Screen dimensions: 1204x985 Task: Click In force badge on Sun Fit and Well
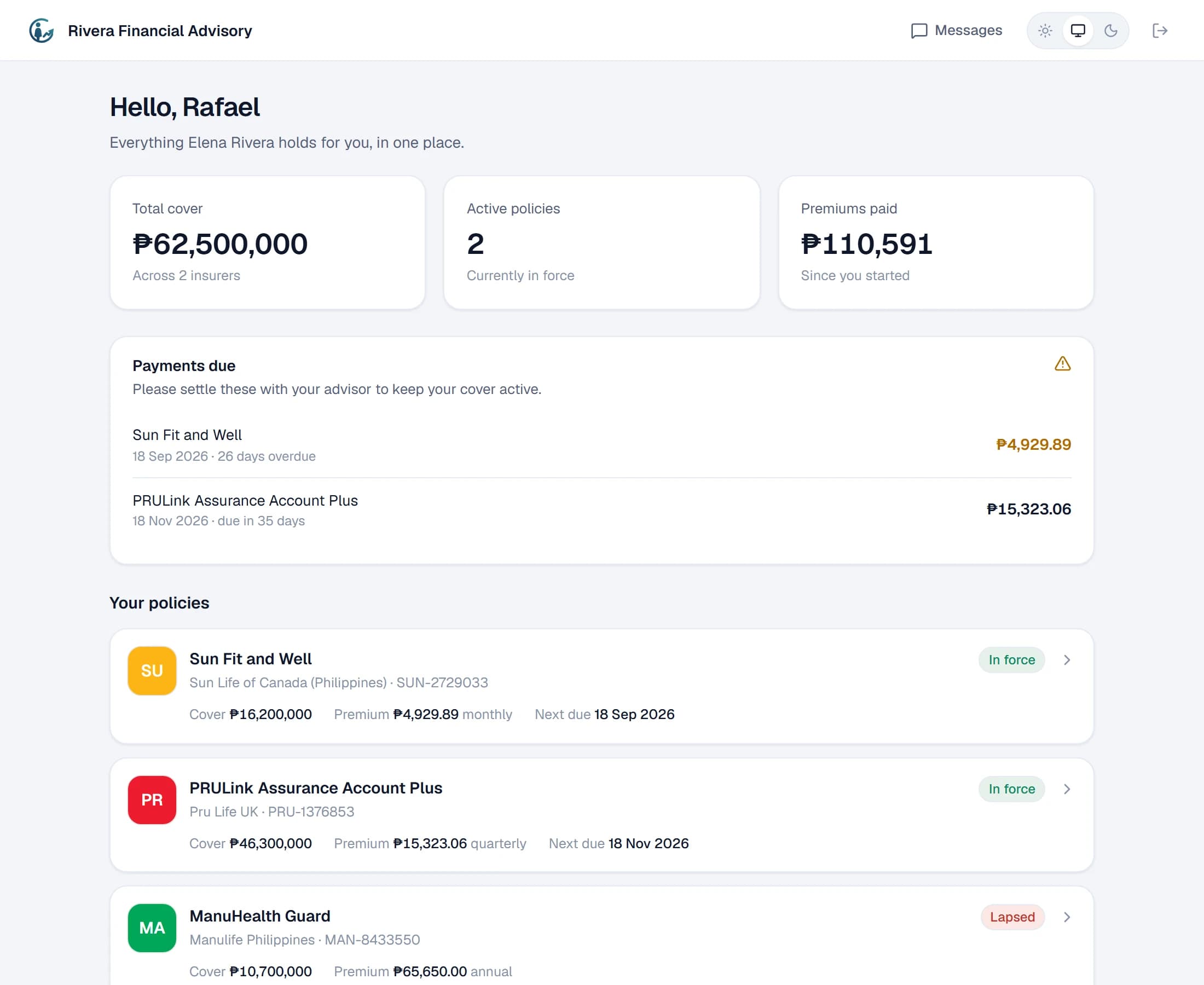coord(1012,660)
